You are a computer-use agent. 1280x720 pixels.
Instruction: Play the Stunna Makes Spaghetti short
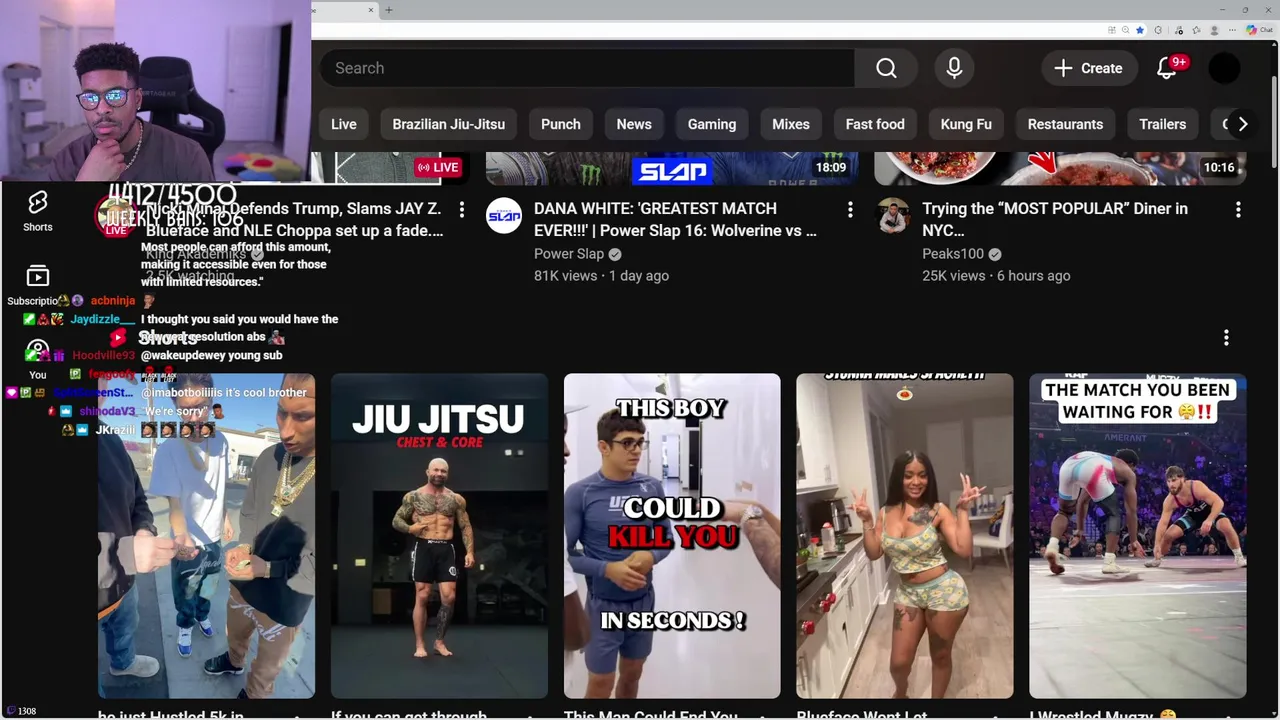tap(904, 536)
